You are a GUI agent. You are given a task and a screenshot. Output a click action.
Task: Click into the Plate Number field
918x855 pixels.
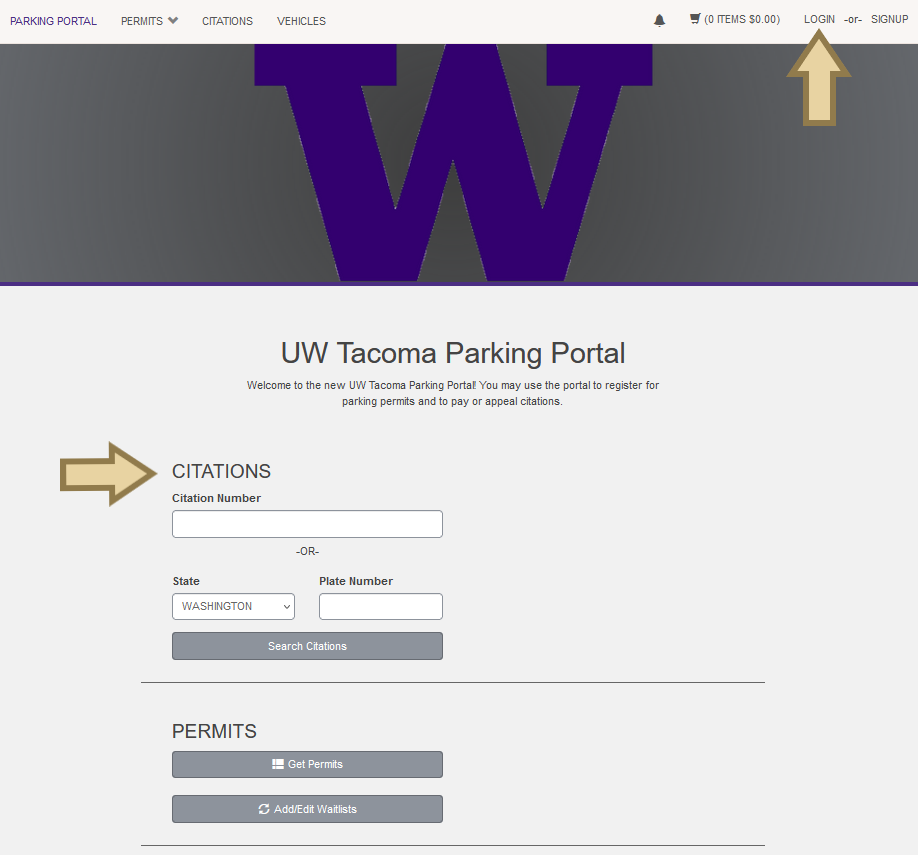[x=380, y=606]
